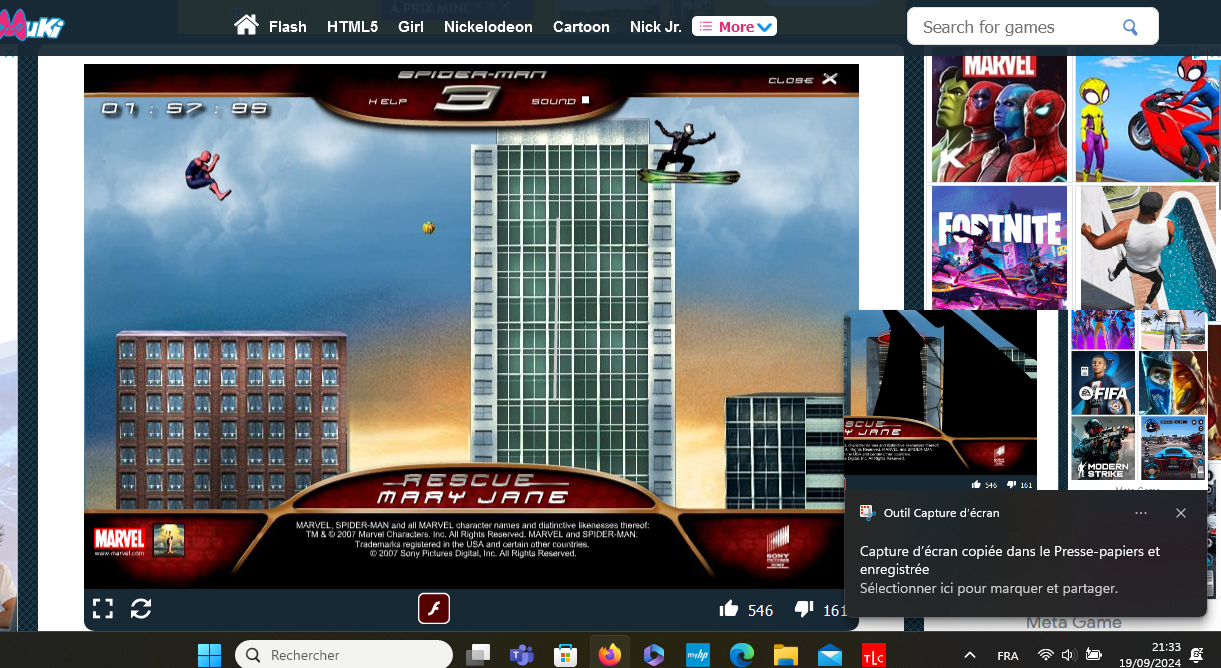This screenshot has height=668, width=1221.
Task: Dismiss the Outil Capture d'écran notification
Action: [1181, 513]
